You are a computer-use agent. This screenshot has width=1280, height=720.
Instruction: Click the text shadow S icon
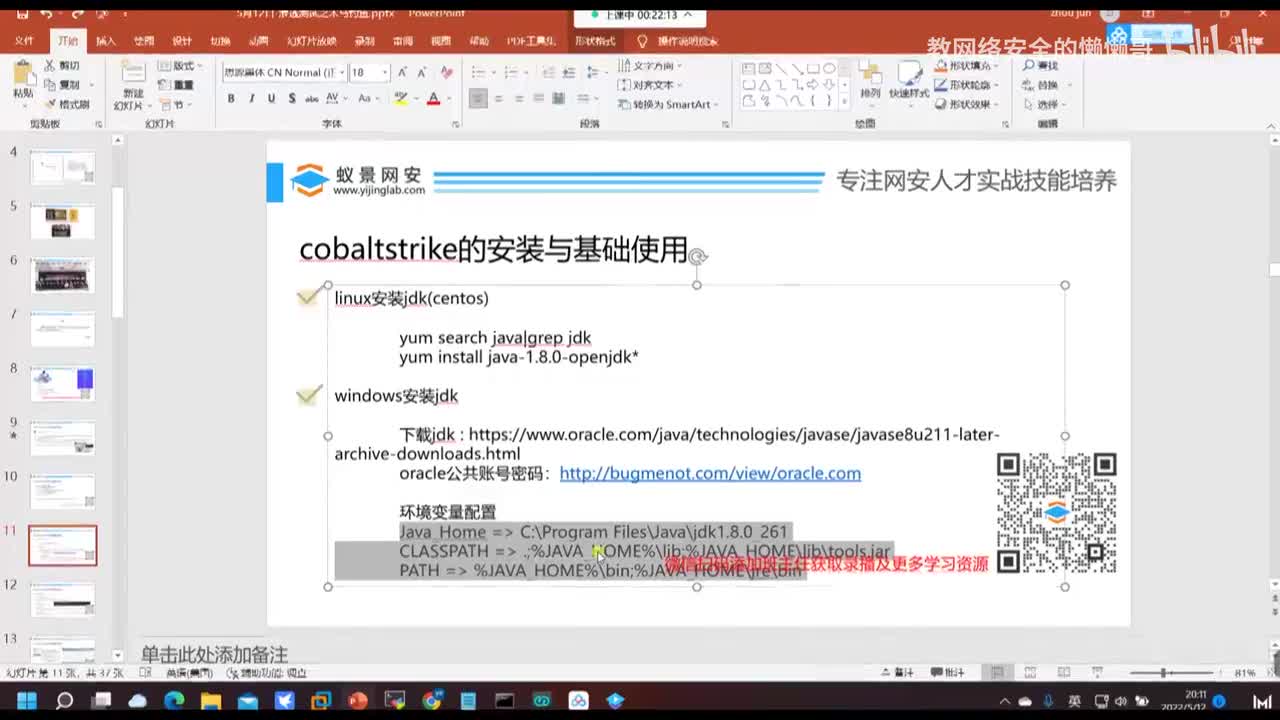click(x=291, y=98)
